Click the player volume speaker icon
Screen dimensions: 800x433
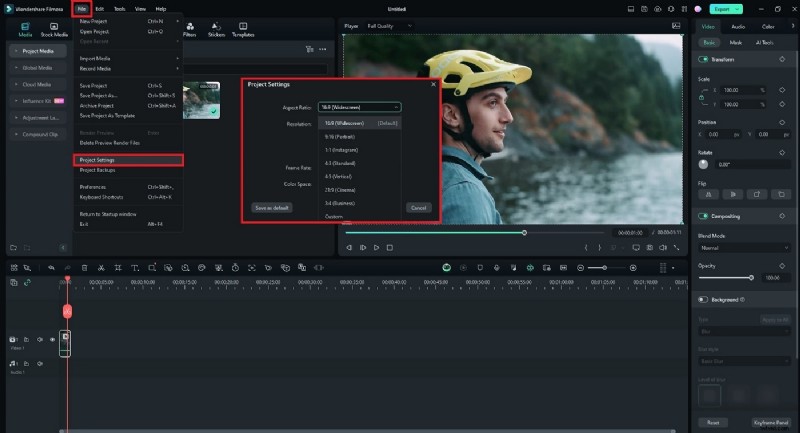tap(663, 248)
